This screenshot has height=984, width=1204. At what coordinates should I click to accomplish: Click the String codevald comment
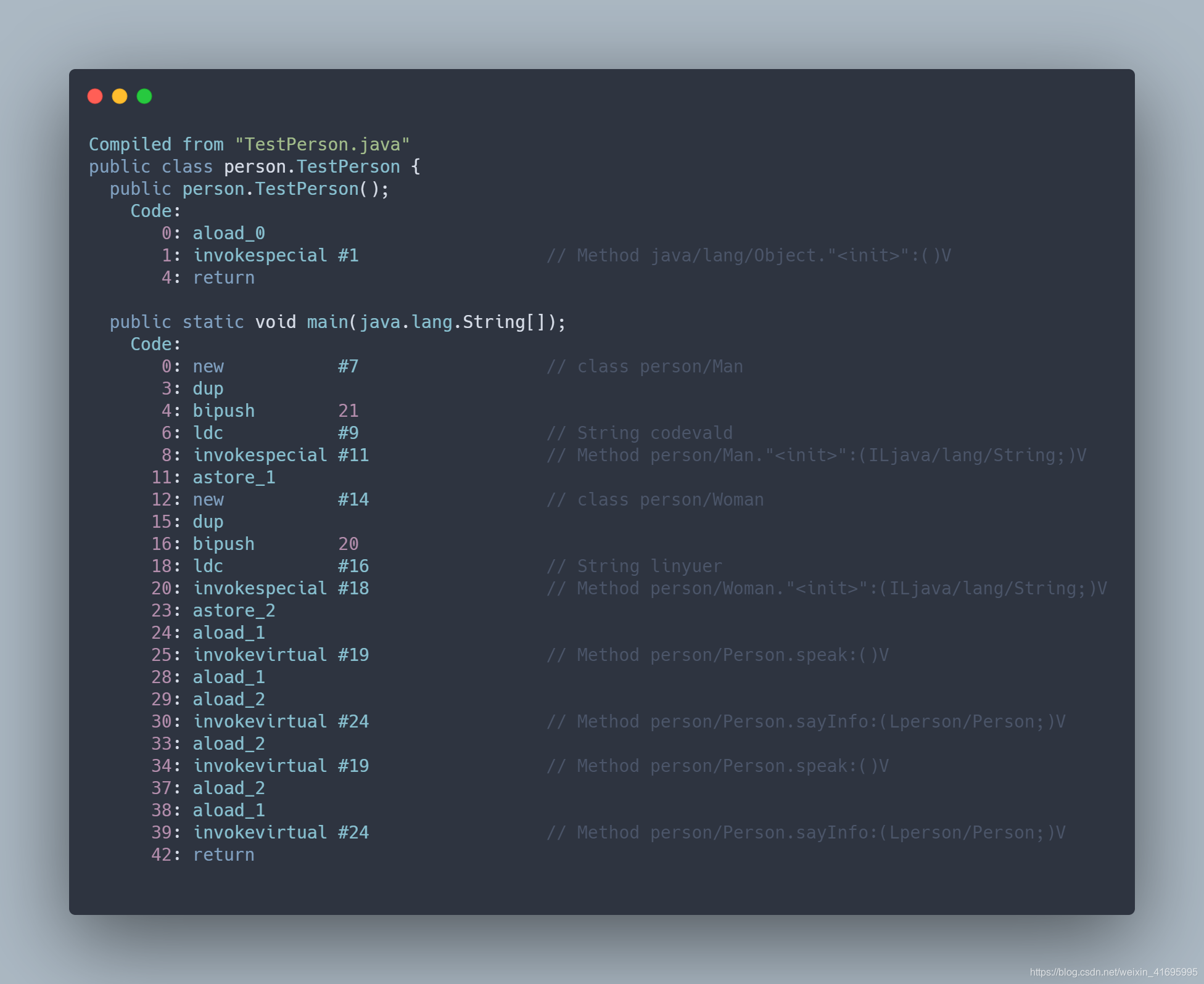[x=640, y=433]
